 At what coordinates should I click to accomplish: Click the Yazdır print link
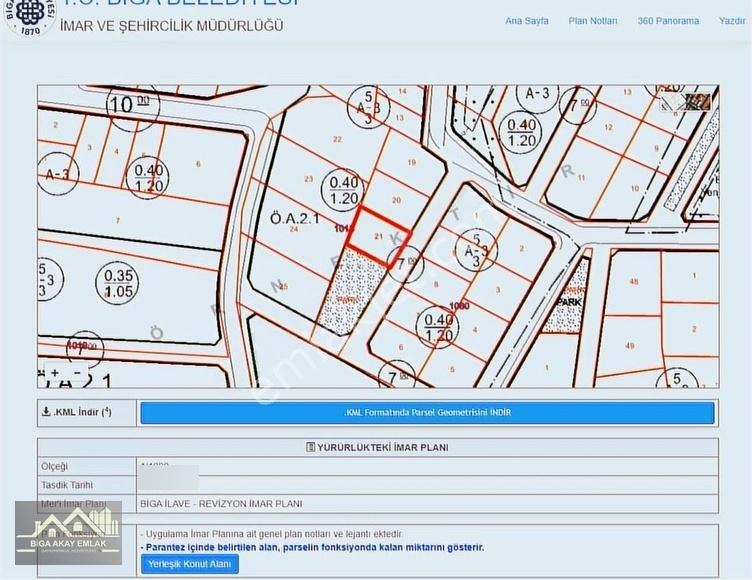(732, 21)
